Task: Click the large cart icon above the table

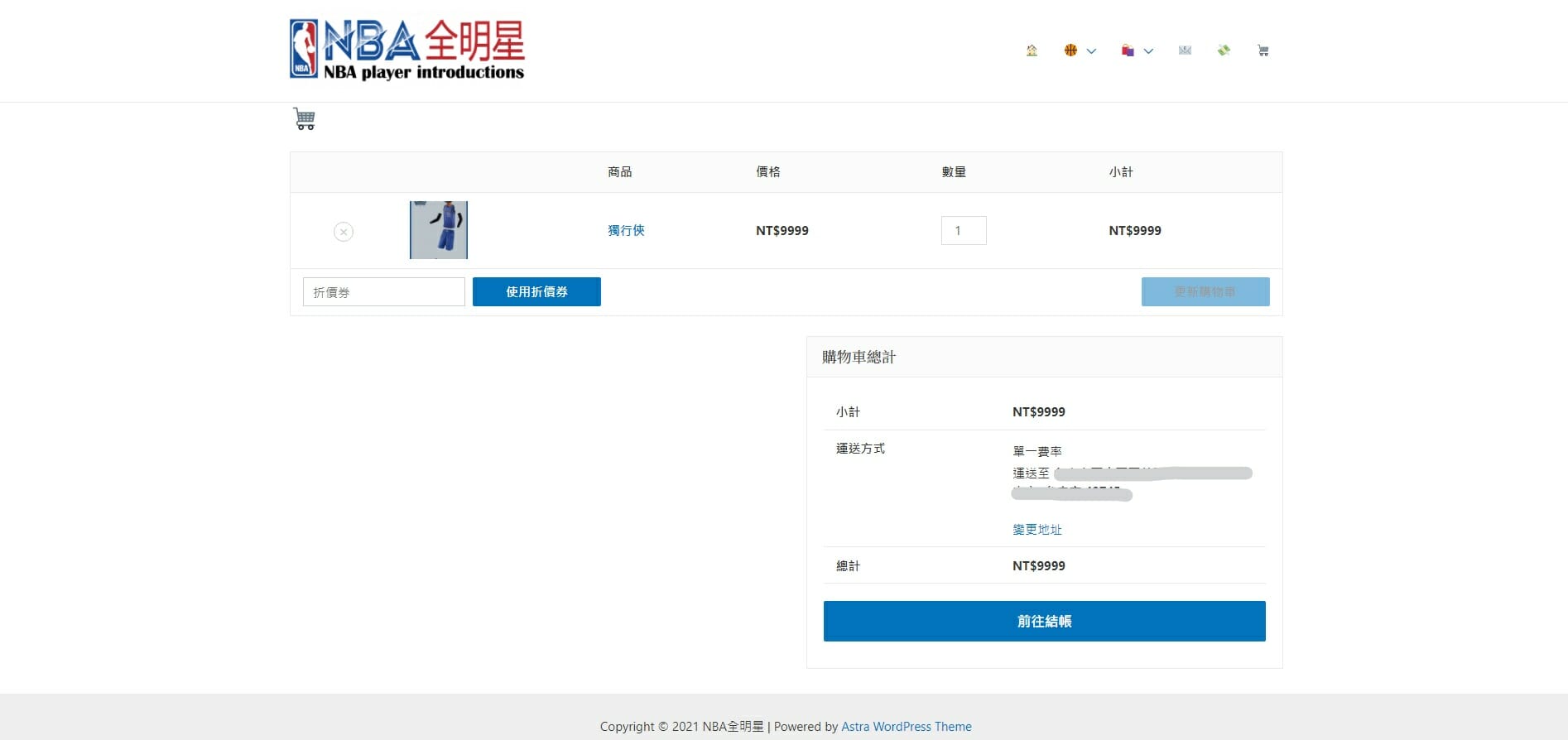Action: (x=304, y=119)
